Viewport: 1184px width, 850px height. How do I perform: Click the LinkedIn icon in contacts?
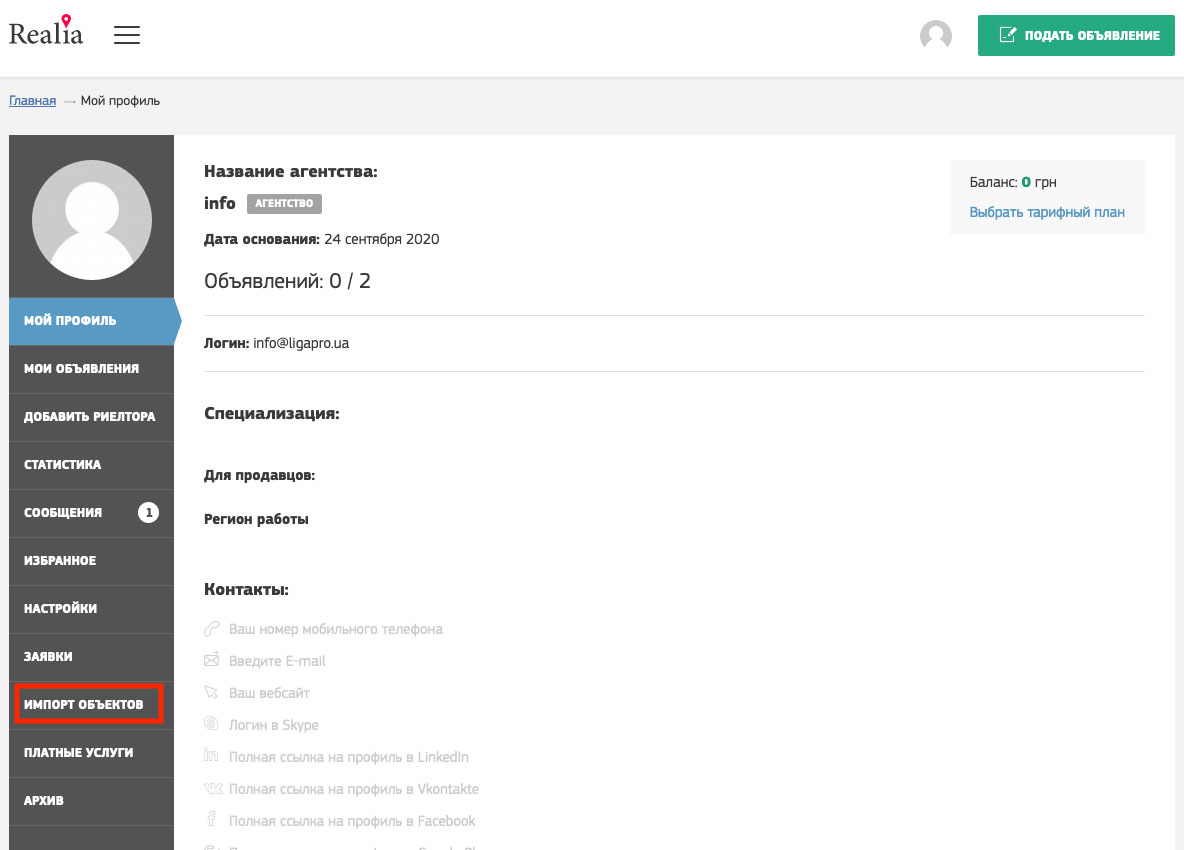click(211, 757)
